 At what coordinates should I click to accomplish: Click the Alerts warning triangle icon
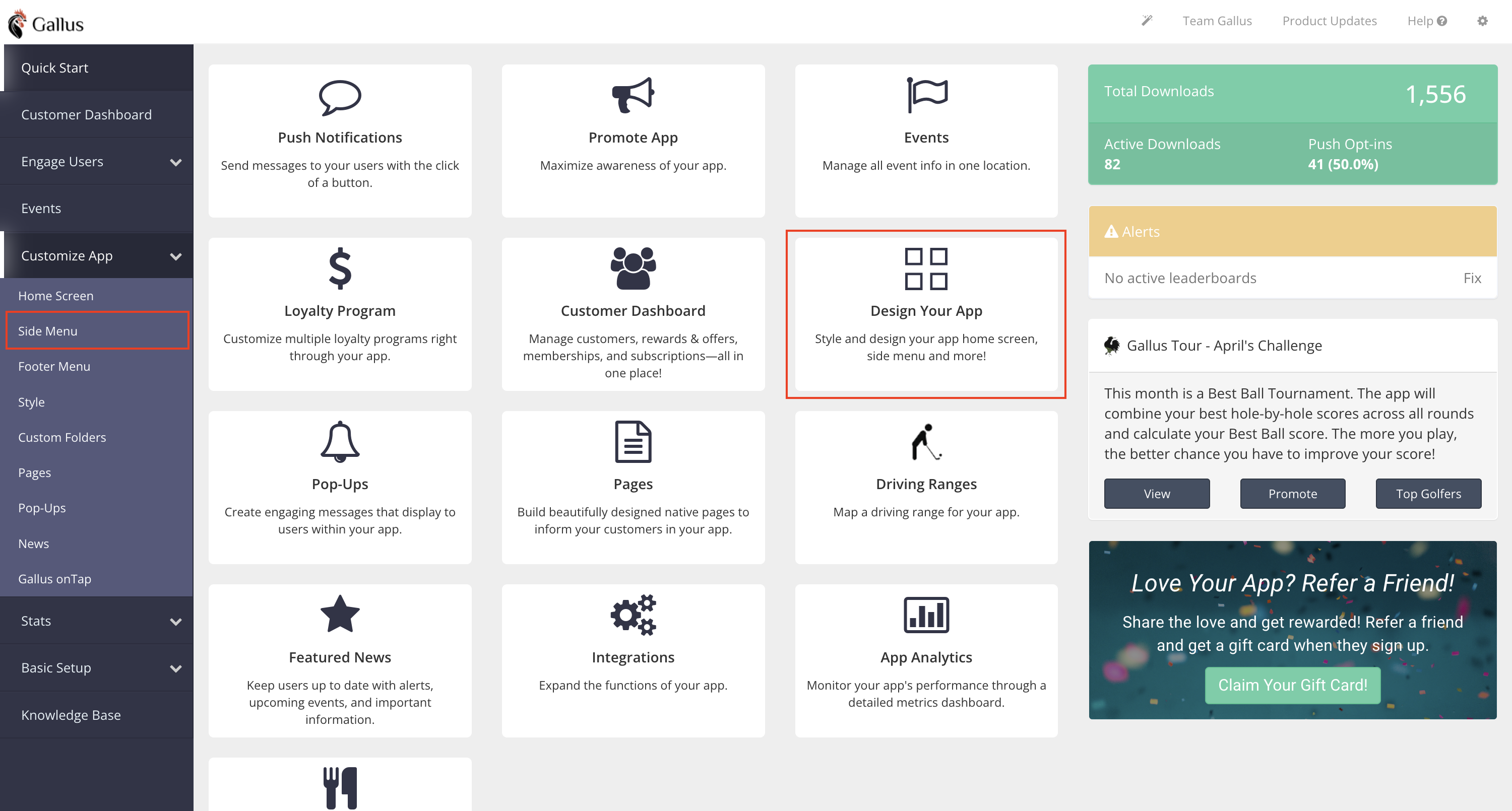1110,231
